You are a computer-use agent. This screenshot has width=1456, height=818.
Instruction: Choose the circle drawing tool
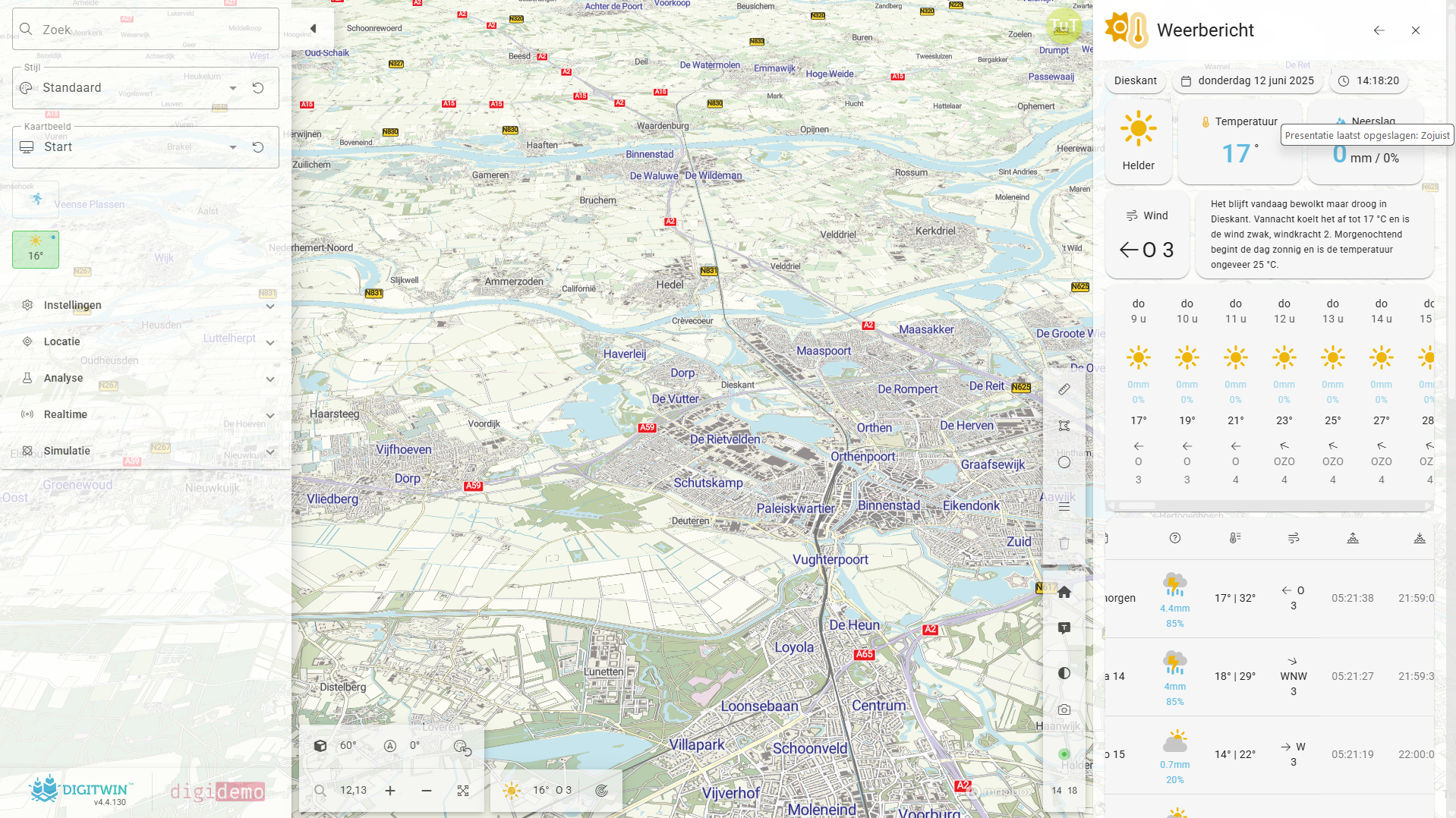tap(1064, 462)
